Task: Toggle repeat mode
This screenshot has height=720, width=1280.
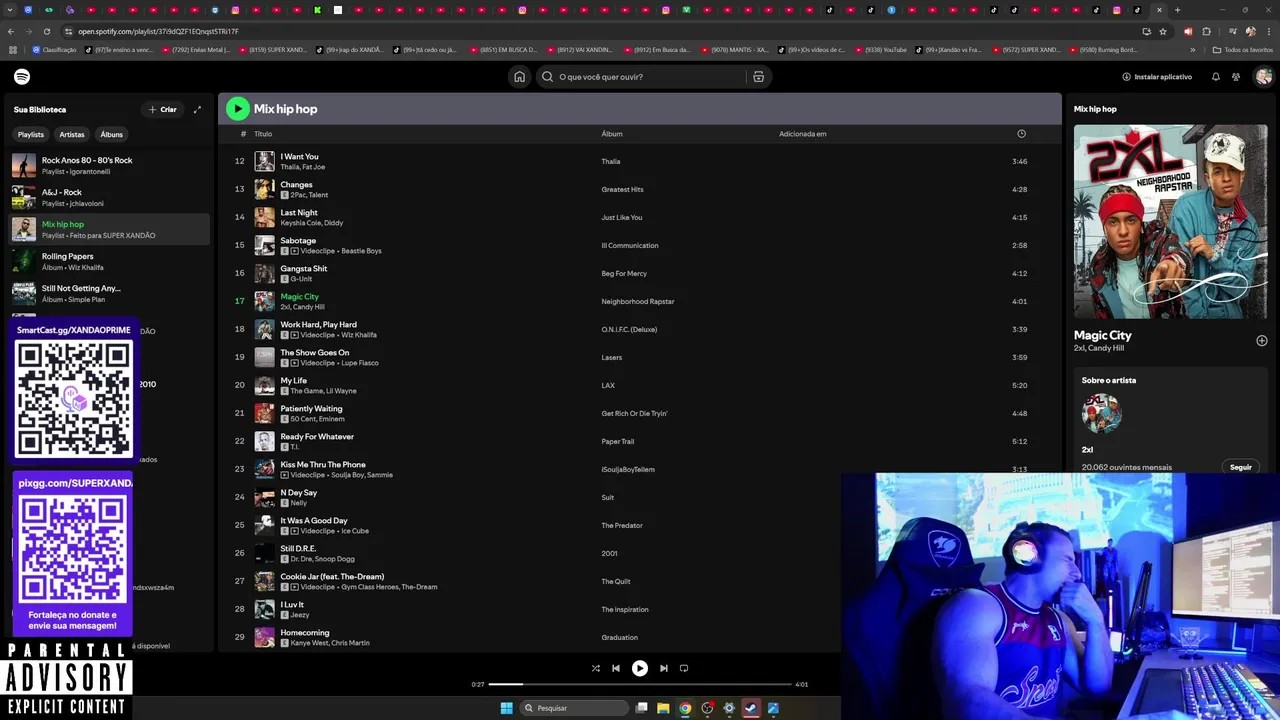Action: [684, 668]
